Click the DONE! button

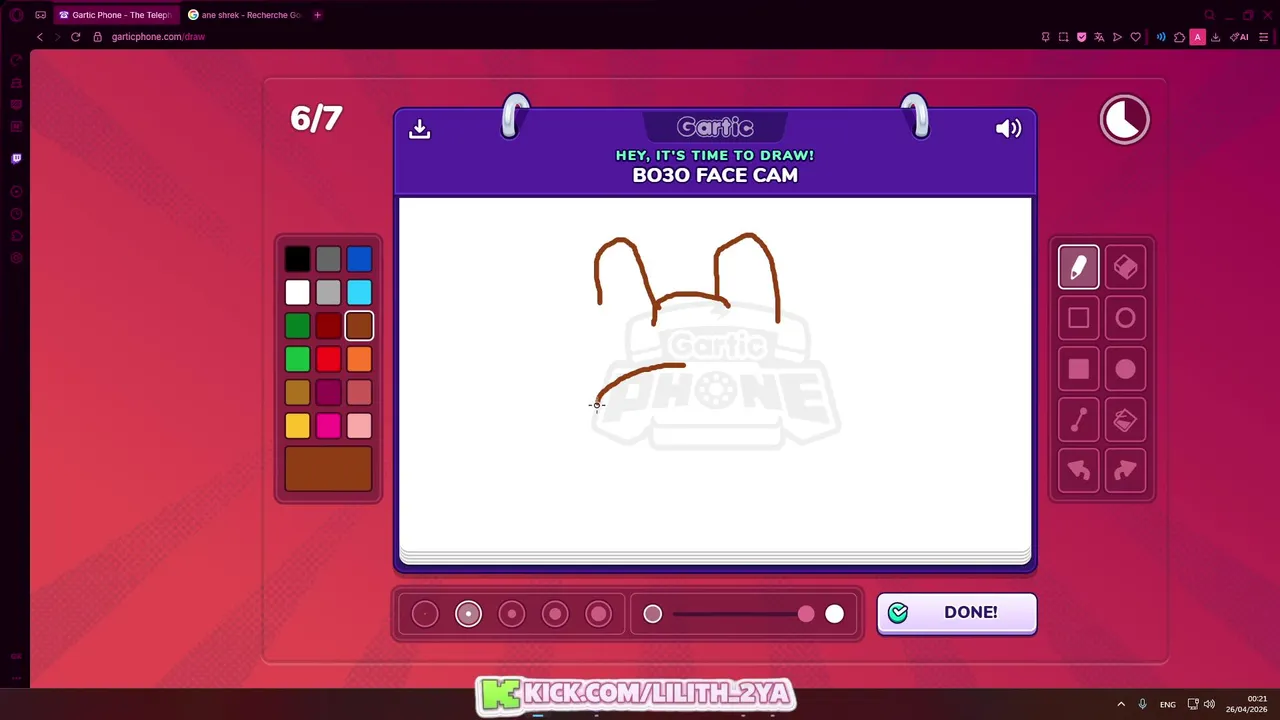click(x=957, y=613)
